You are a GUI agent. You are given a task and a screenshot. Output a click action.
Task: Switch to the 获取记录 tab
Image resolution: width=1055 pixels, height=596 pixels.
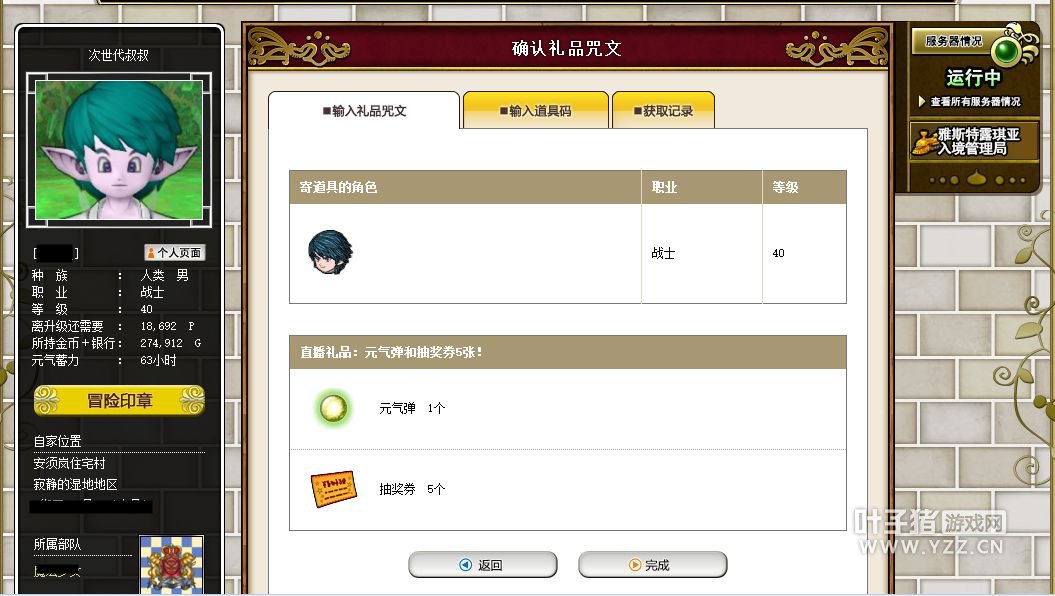(x=663, y=110)
